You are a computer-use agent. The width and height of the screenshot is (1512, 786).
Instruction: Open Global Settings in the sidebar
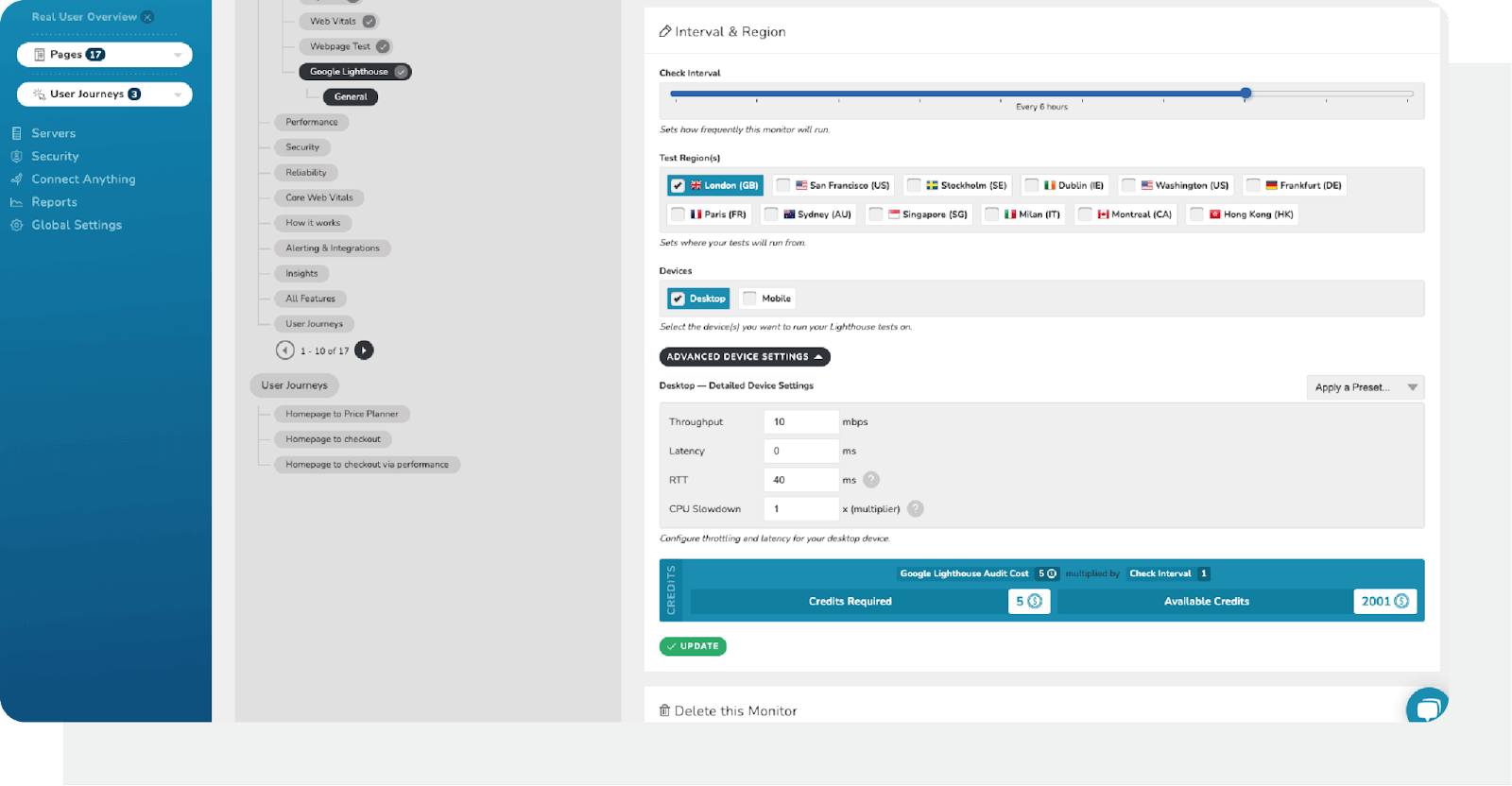(77, 225)
